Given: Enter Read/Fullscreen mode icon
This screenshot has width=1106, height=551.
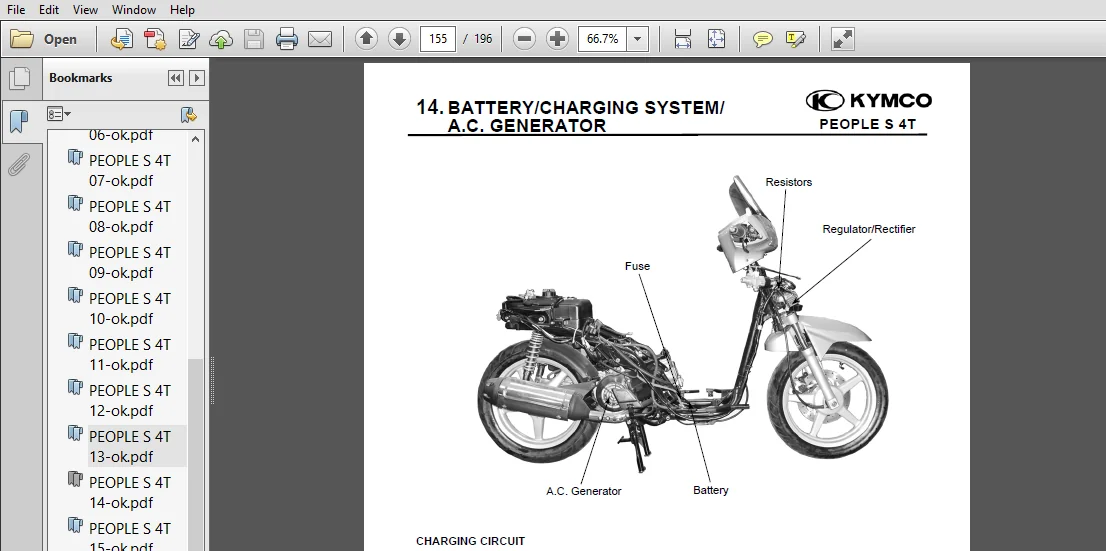Looking at the screenshot, I should (842, 39).
